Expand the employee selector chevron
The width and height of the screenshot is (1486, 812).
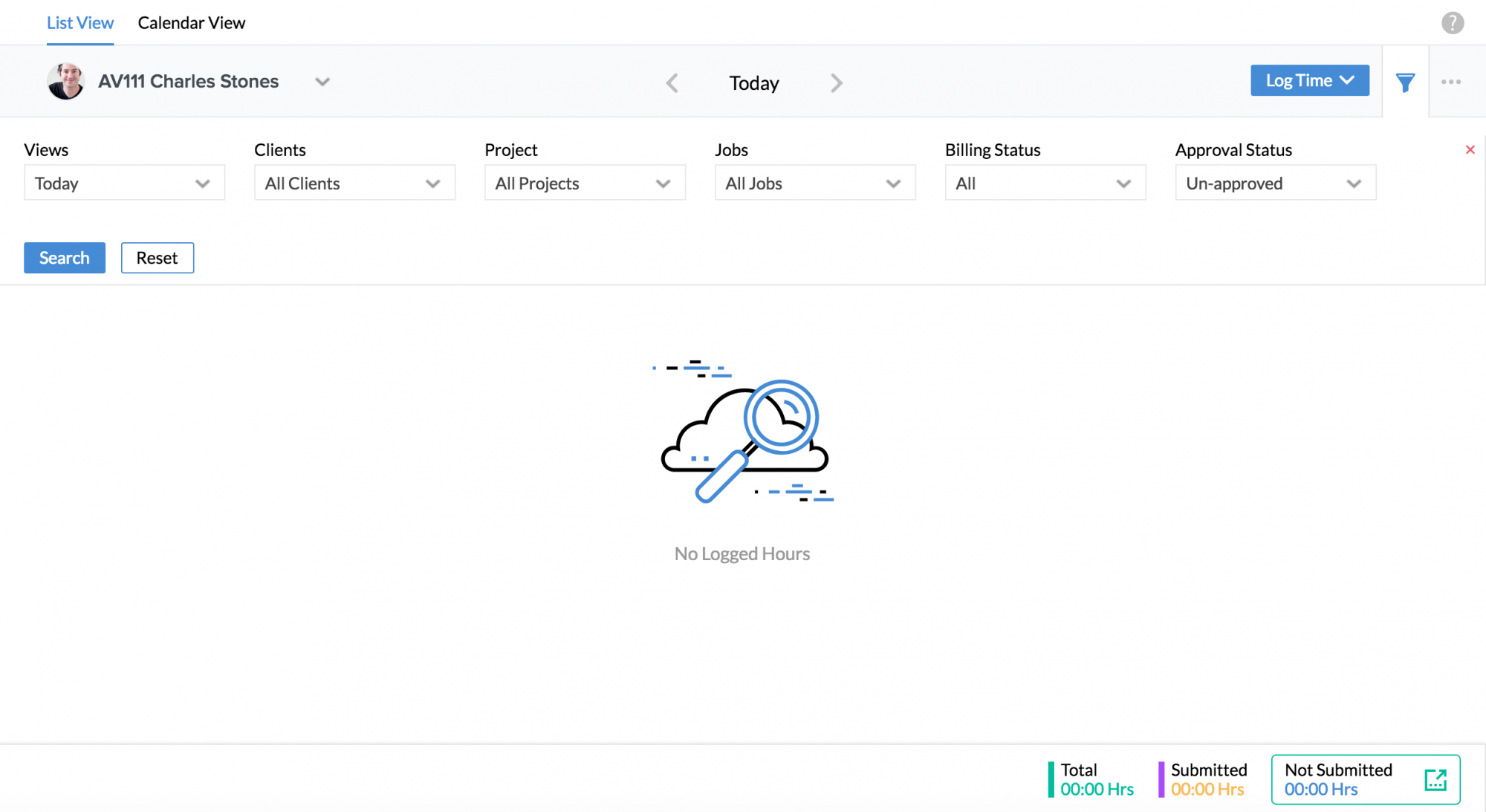[x=322, y=82]
